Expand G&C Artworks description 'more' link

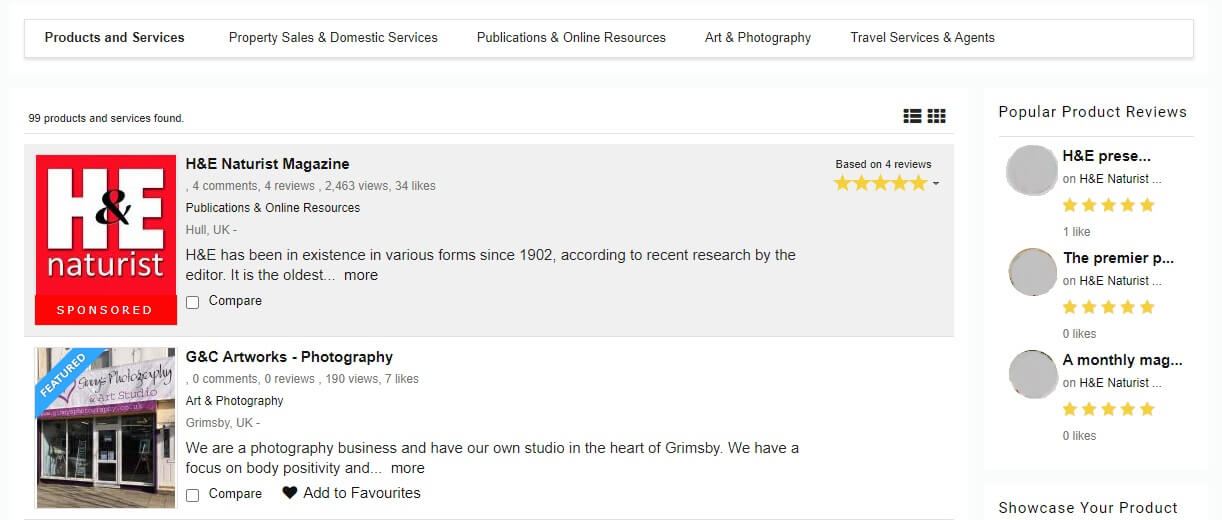point(408,468)
